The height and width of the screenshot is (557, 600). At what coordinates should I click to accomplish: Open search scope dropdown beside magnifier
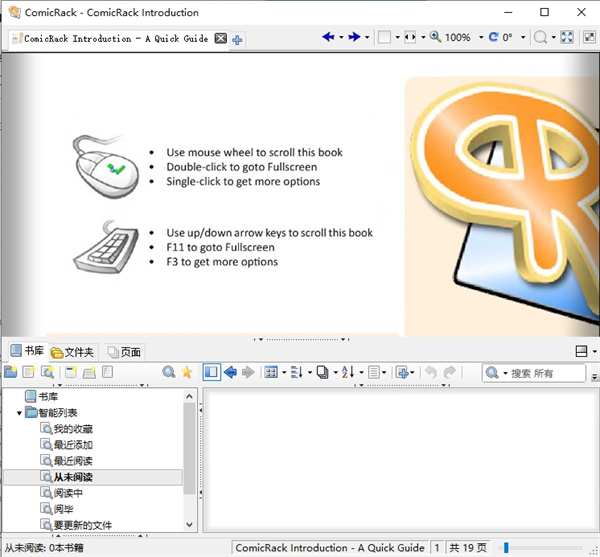click(505, 373)
